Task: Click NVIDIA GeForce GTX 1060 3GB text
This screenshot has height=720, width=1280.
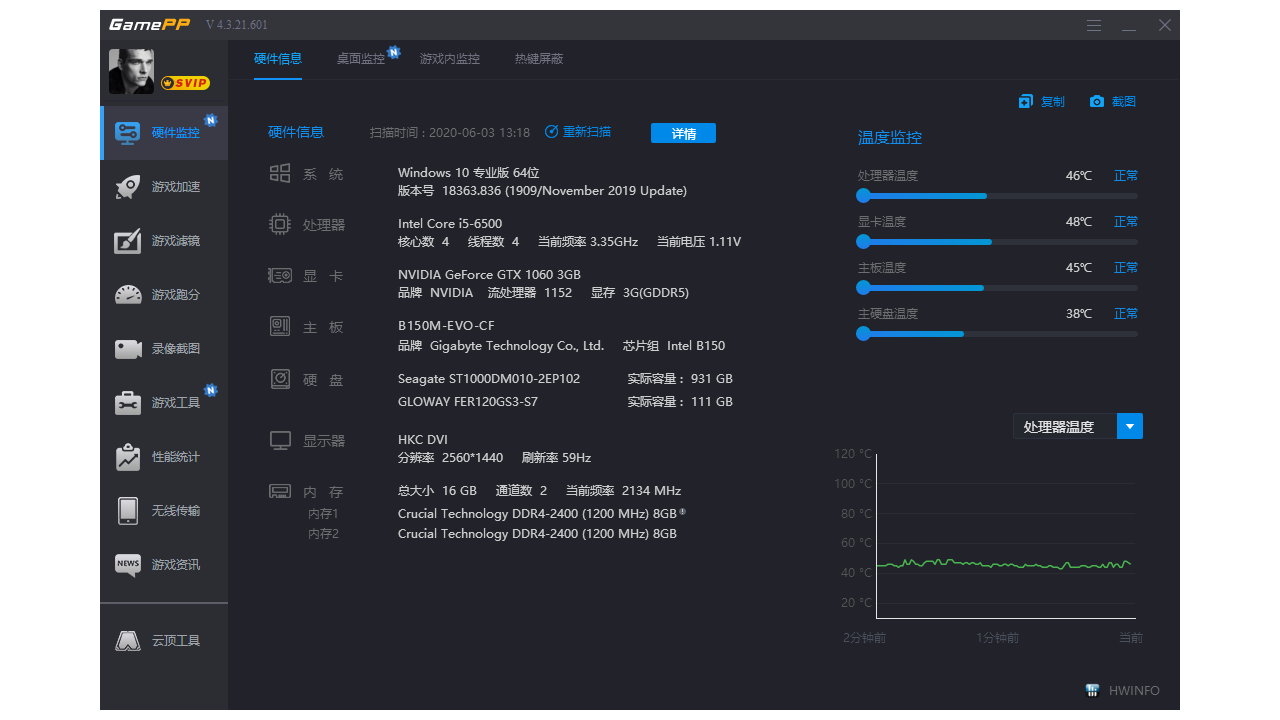Action: 489,275
